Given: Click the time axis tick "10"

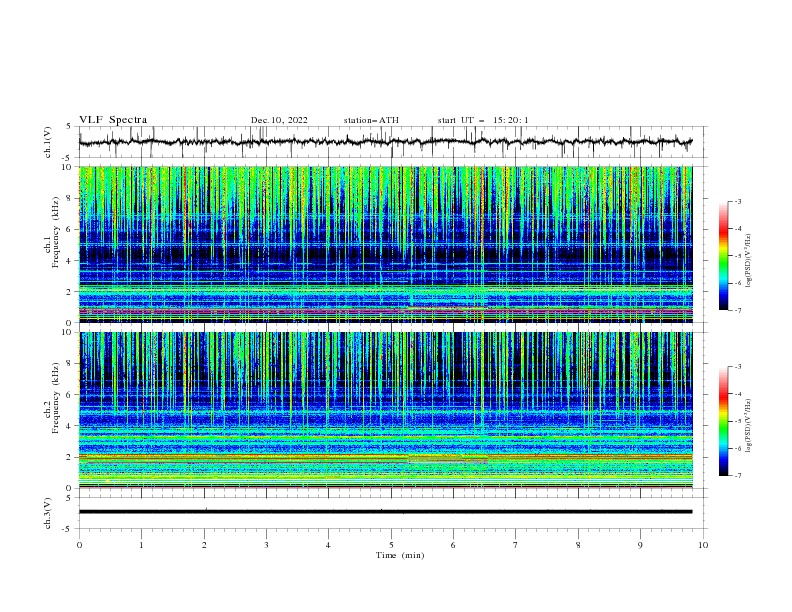Looking at the screenshot, I should pos(703,545).
